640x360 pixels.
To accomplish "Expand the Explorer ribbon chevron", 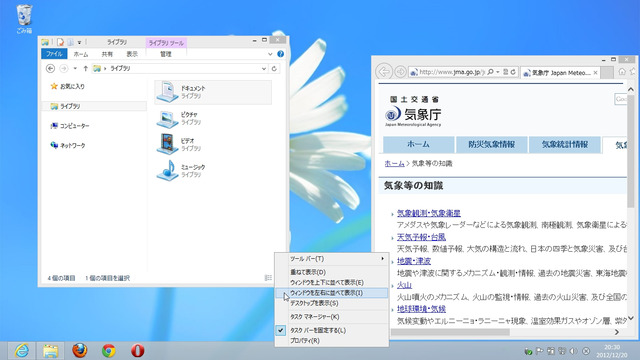I will 270,54.
